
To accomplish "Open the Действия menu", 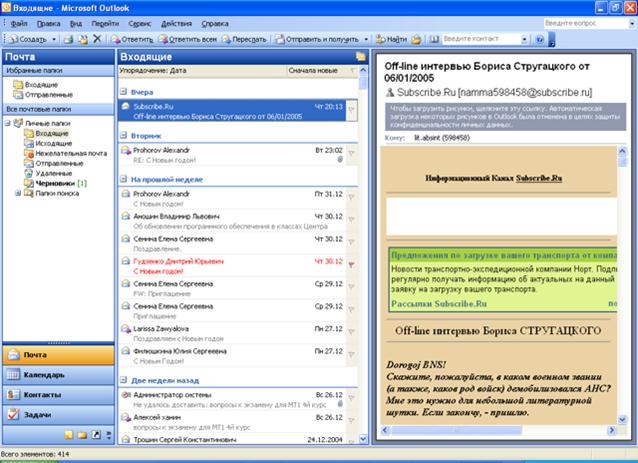I will coord(176,24).
